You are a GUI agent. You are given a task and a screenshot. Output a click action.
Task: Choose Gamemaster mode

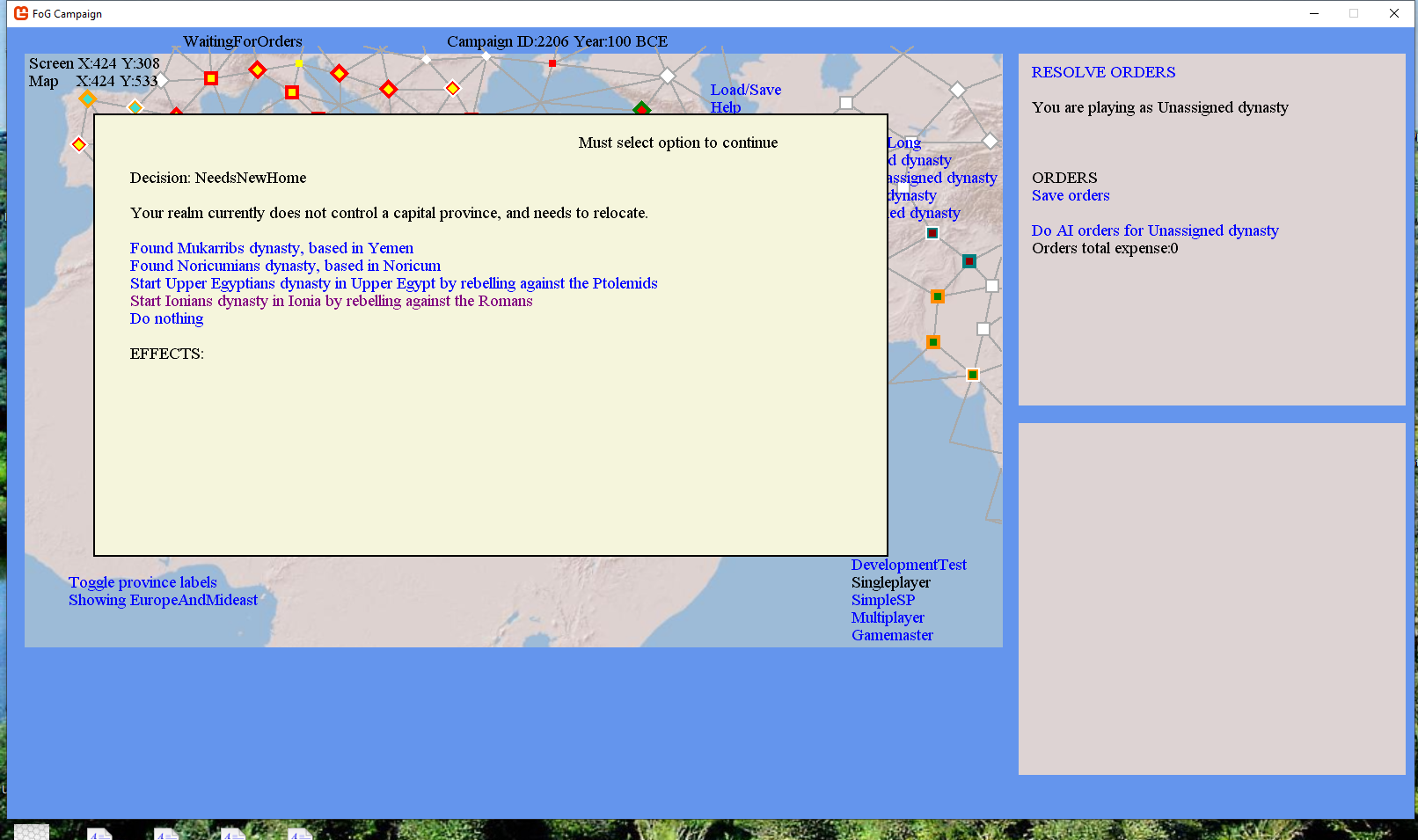pyautogui.click(x=892, y=635)
